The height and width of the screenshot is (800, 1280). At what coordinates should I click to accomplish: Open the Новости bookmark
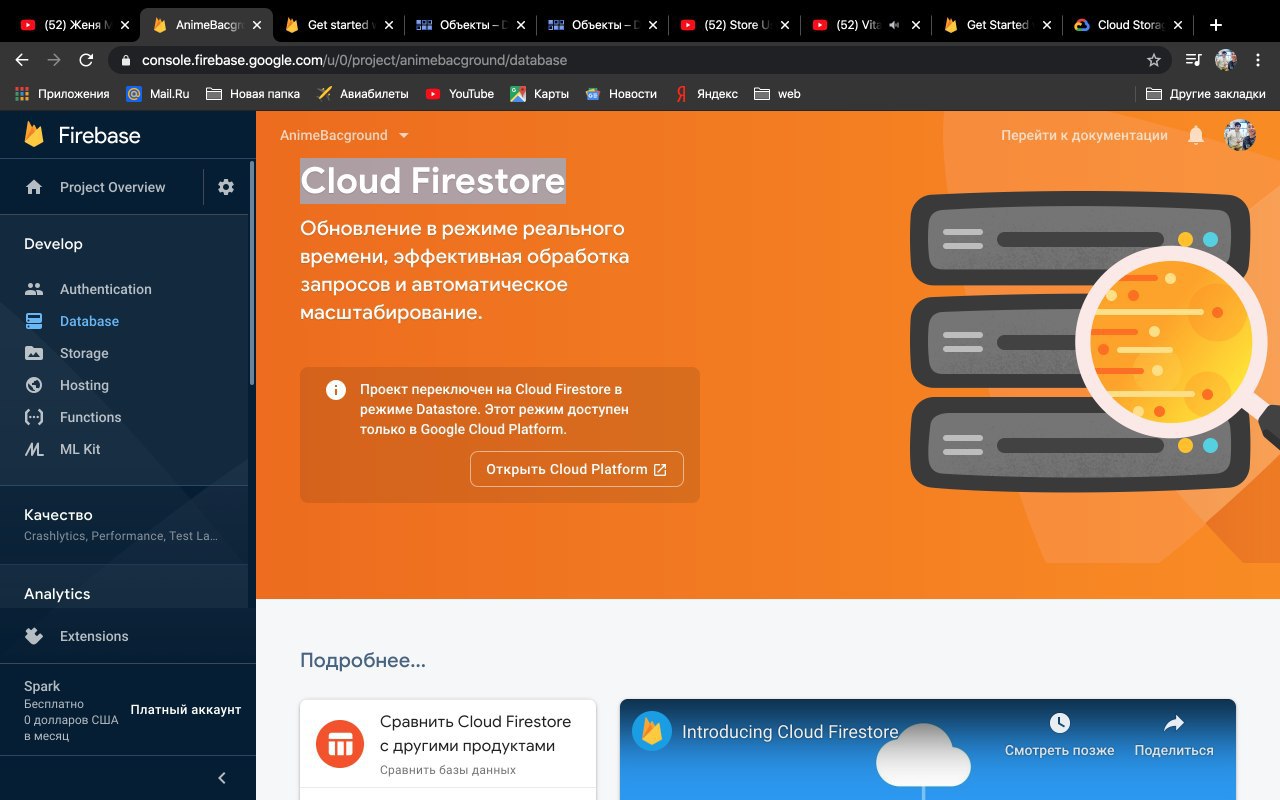coord(621,93)
